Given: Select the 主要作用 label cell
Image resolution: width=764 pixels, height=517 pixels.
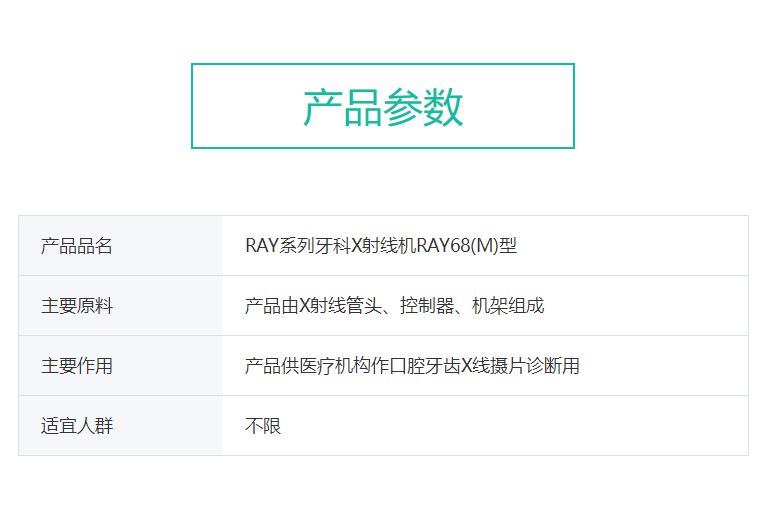Looking at the screenshot, I should coord(121,365).
